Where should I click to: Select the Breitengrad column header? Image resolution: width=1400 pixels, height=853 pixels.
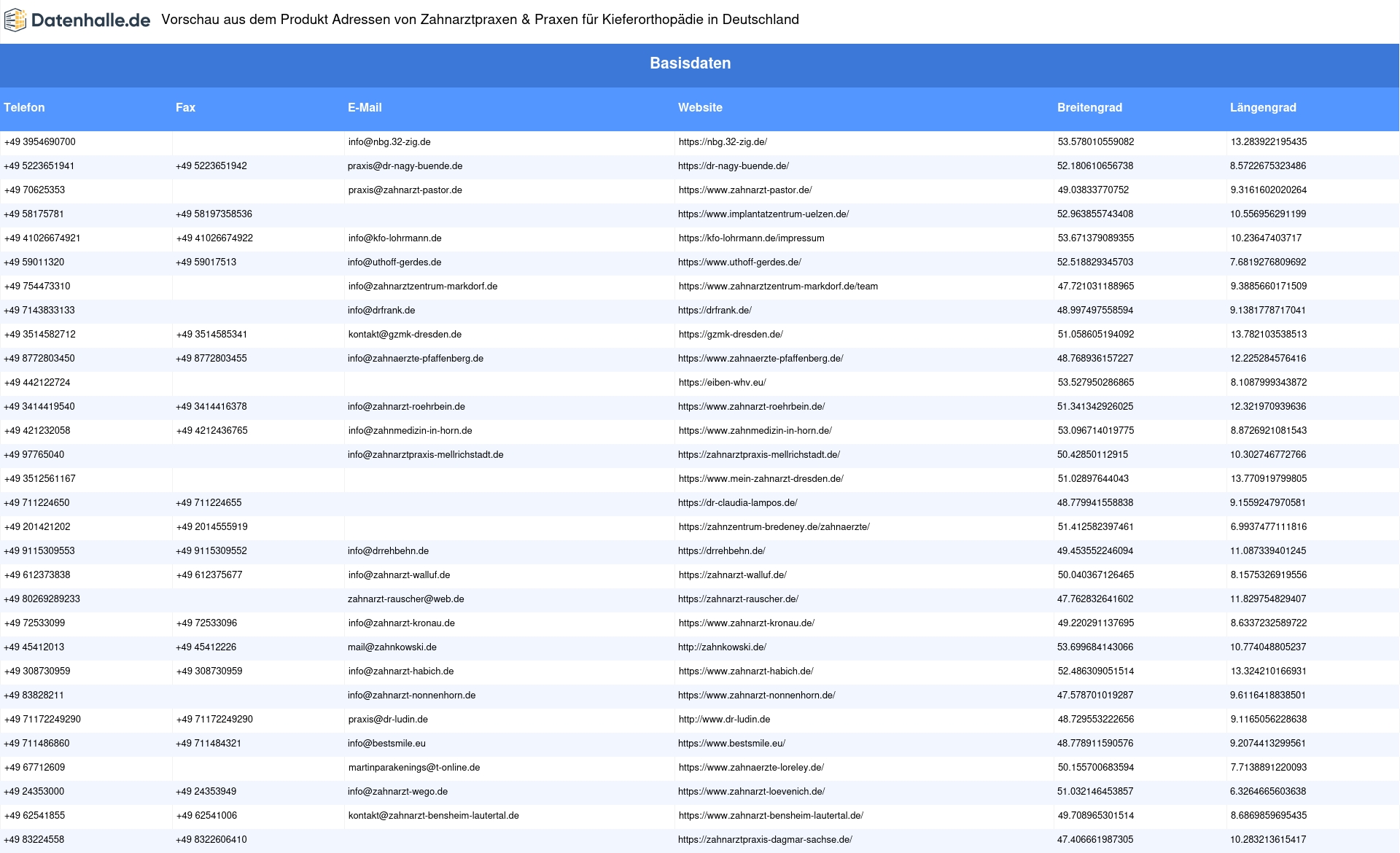click(x=1089, y=107)
